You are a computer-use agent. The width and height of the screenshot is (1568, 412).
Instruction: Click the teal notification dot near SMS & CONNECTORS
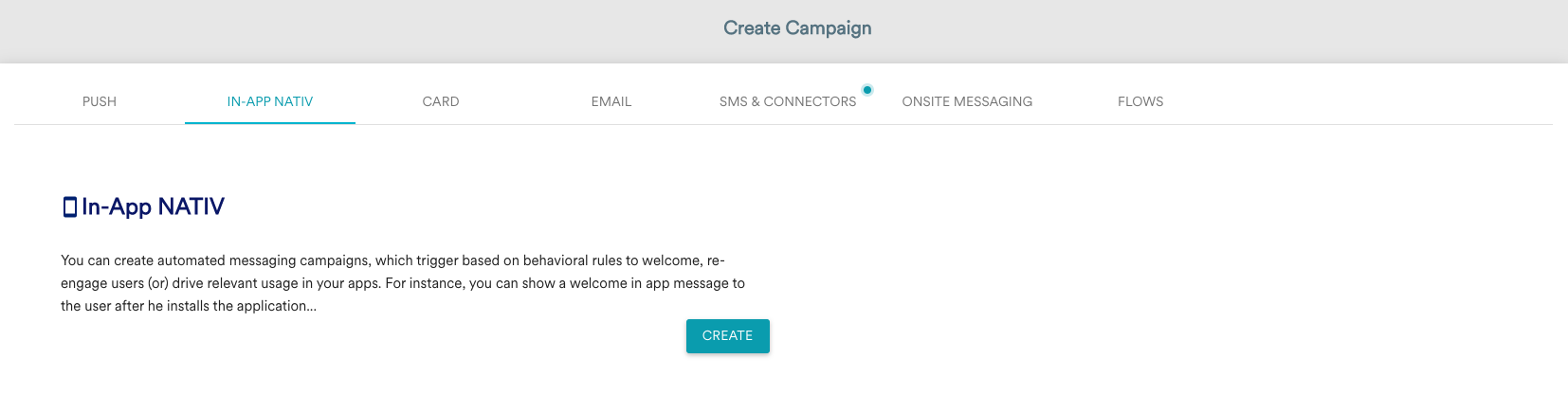pos(867,90)
